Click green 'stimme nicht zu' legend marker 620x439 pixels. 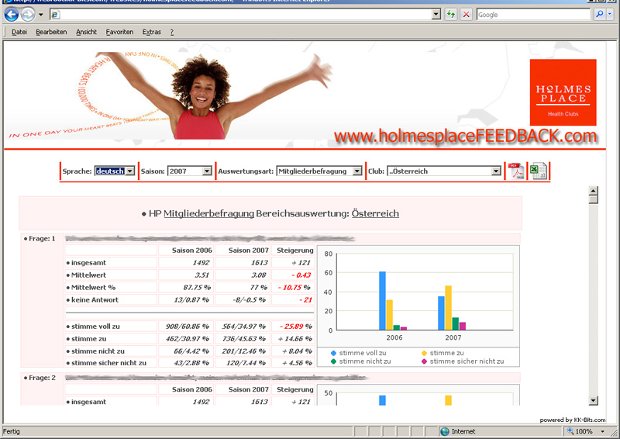pos(333,361)
